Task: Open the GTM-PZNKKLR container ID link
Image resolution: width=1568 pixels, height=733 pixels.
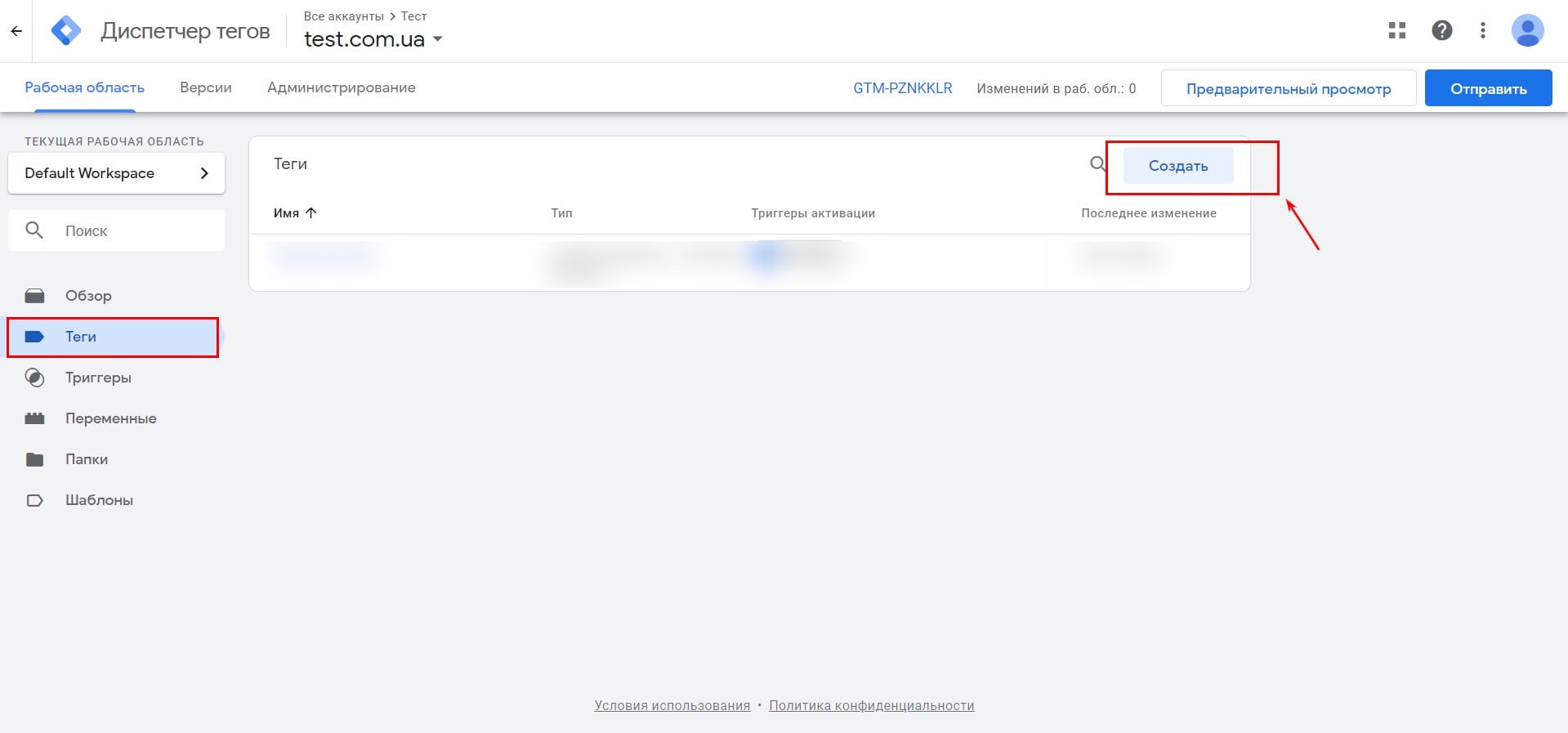Action: 902,88
